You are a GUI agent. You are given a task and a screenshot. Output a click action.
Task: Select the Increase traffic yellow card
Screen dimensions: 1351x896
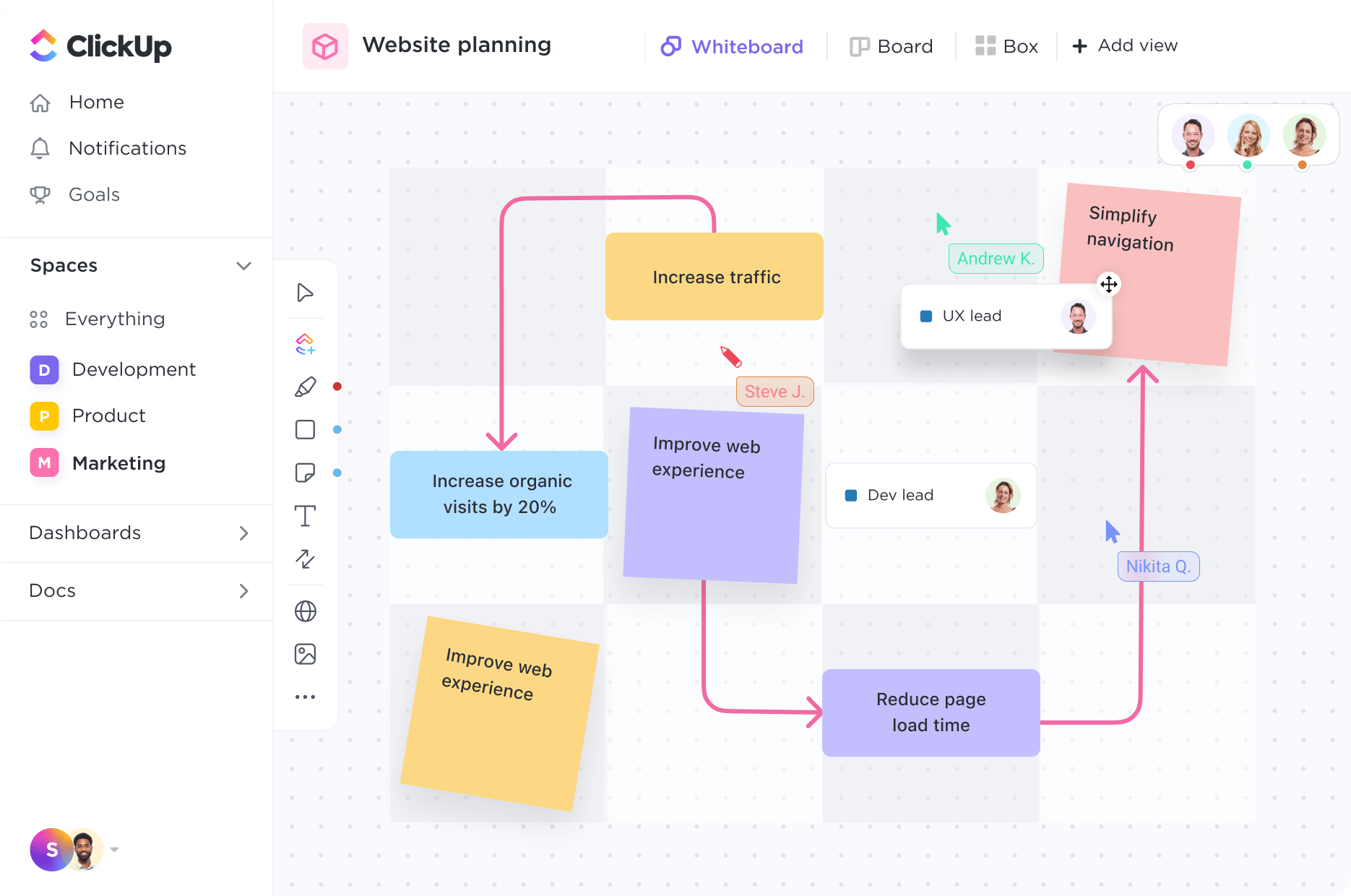[715, 277]
